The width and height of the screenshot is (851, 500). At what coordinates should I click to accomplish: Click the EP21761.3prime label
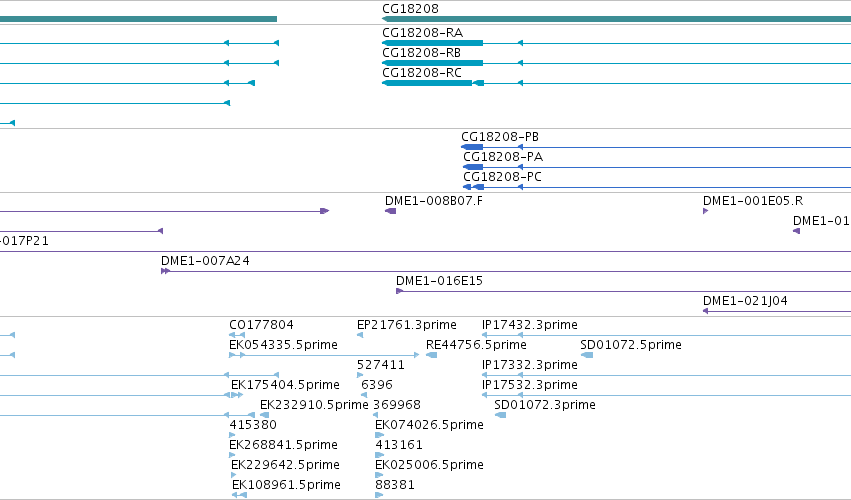(407, 325)
